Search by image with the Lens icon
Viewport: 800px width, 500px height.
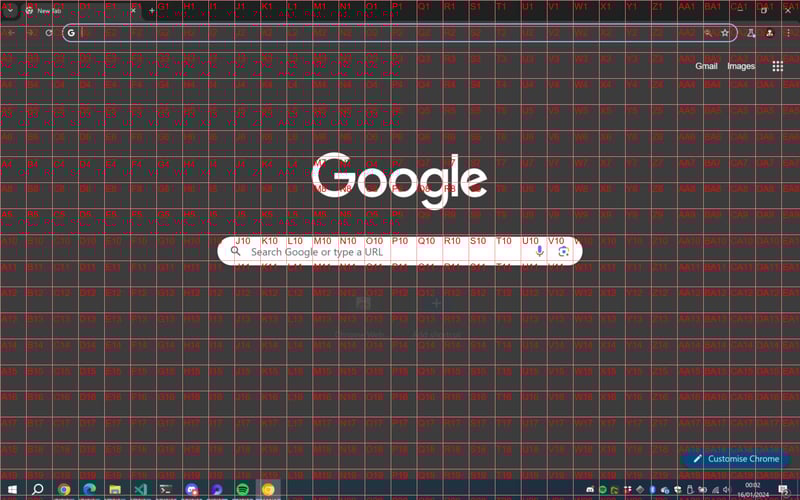pos(563,251)
